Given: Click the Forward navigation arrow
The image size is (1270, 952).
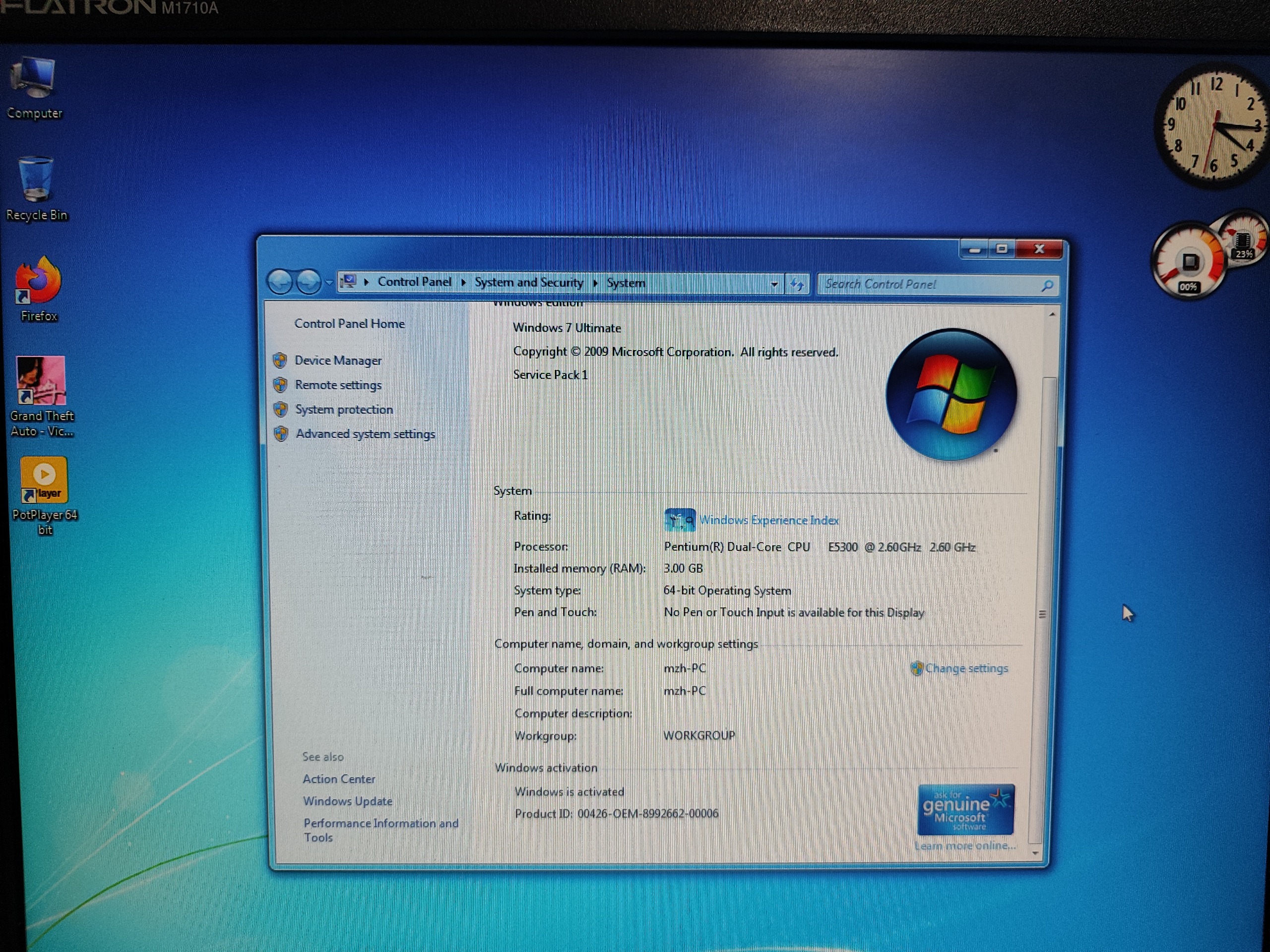Looking at the screenshot, I should pos(309,282).
